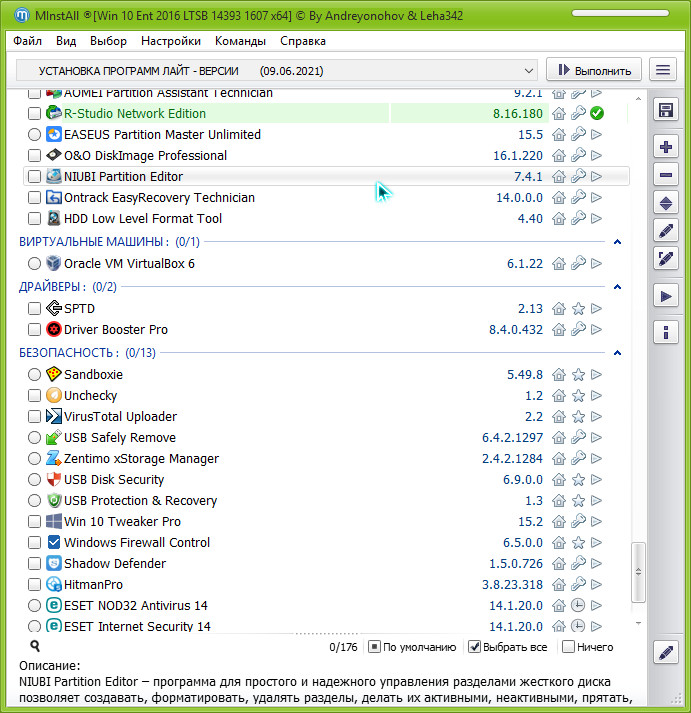This screenshot has height=713, width=691.
Task: Click the info icon in the sidebar
Action: (666, 332)
